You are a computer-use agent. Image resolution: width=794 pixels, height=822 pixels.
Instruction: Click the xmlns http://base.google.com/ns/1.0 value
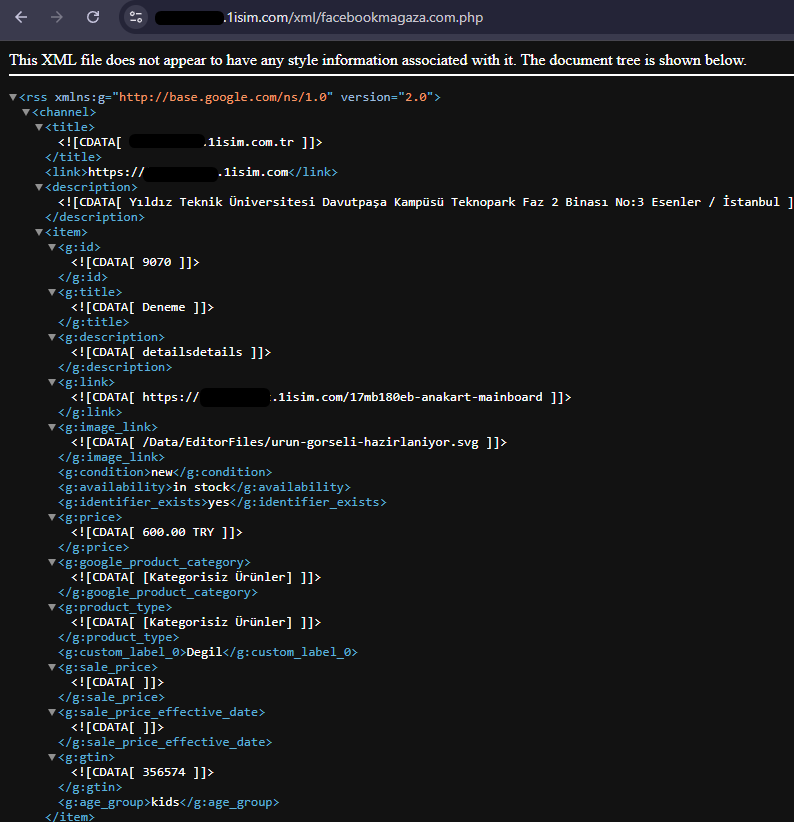coord(225,97)
